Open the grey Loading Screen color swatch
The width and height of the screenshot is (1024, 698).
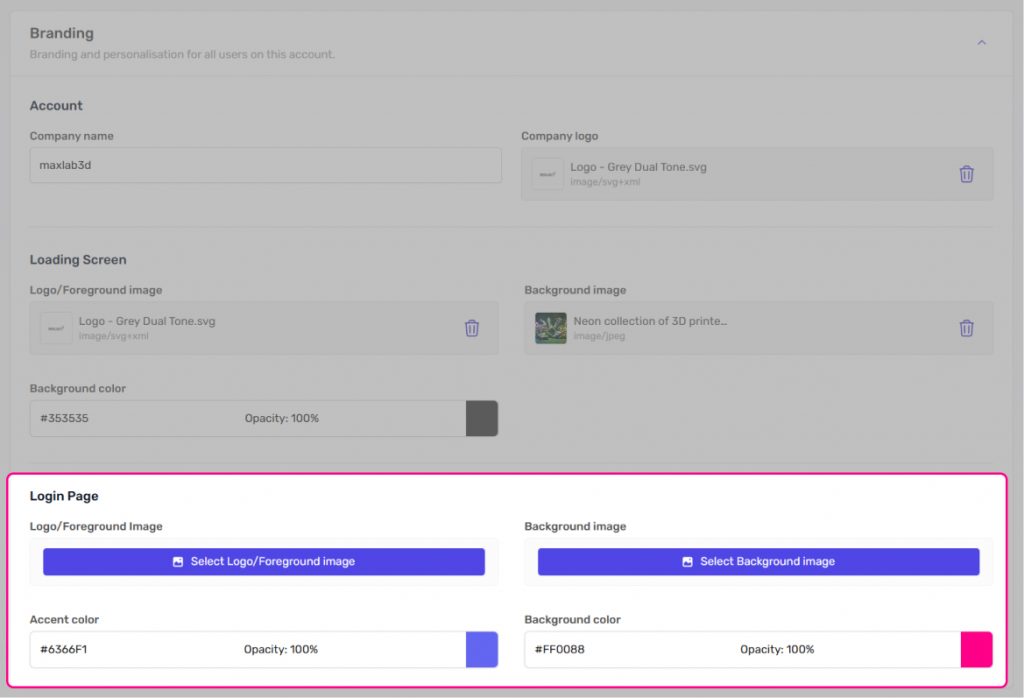pos(481,418)
